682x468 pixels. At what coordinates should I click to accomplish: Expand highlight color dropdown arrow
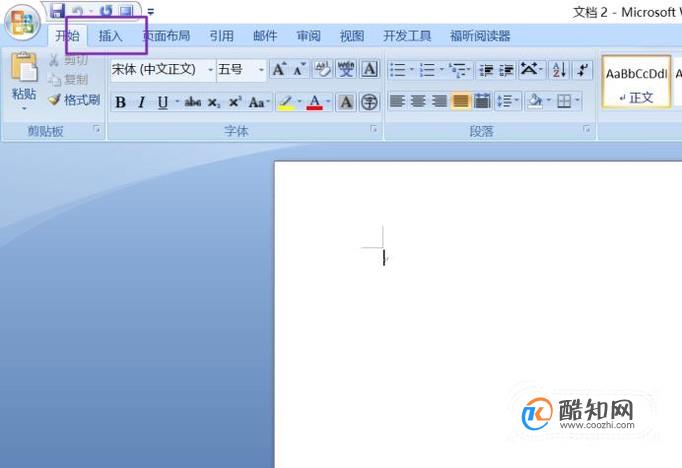pyautogui.click(x=300, y=102)
